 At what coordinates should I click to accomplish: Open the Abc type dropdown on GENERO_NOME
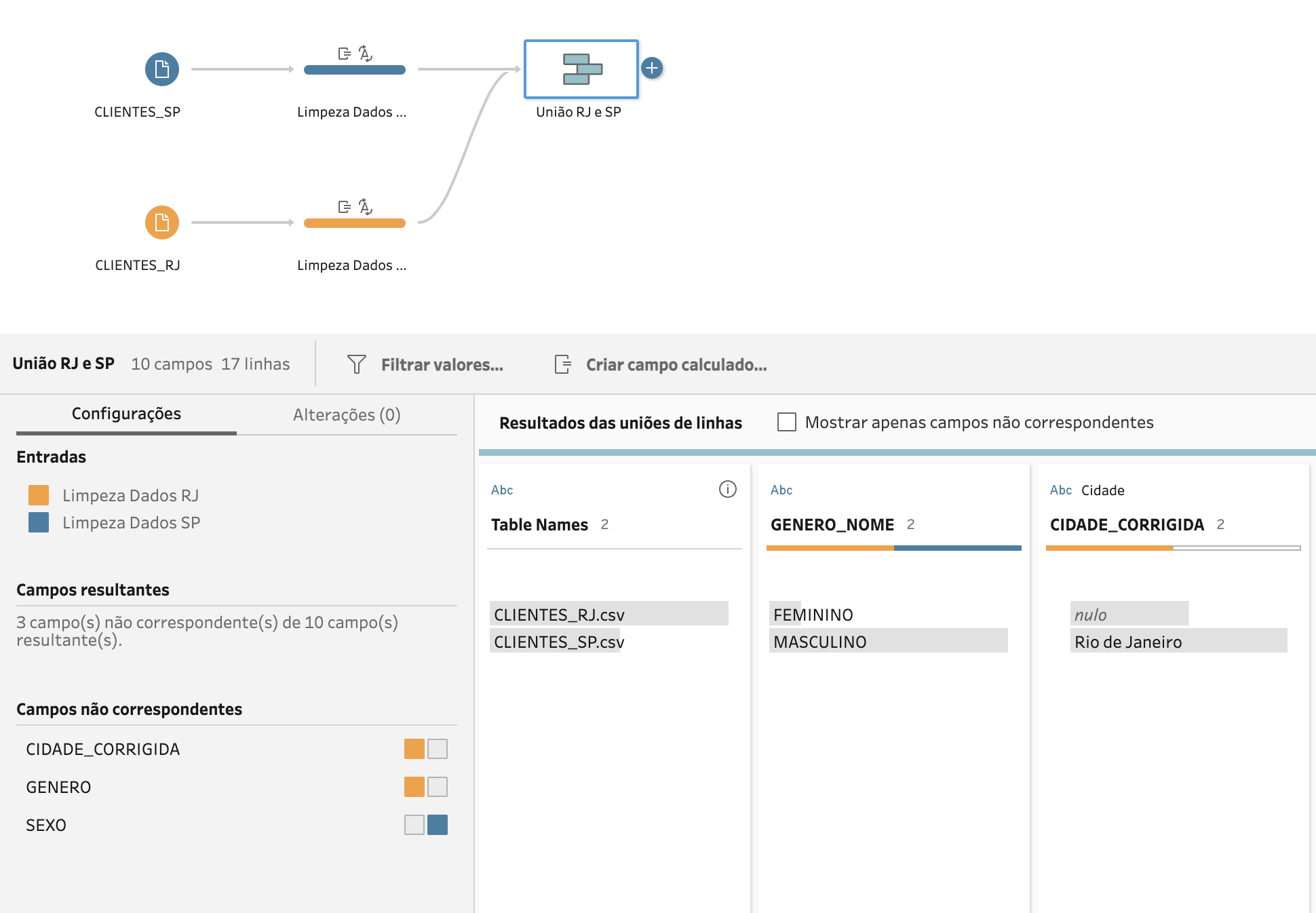pos(781,489)
